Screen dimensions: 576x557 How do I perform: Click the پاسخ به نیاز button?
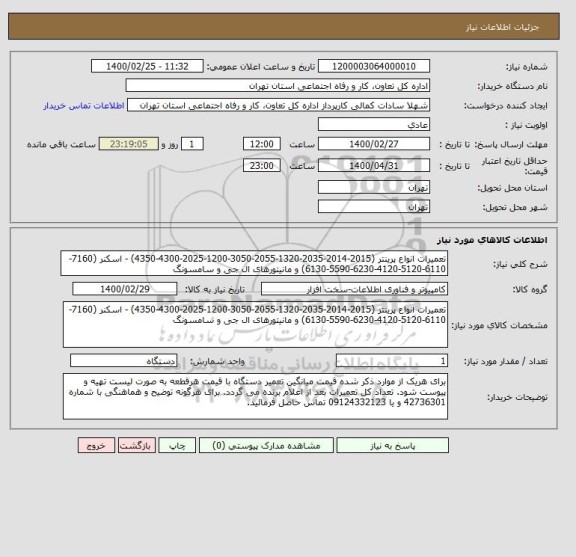392,445
